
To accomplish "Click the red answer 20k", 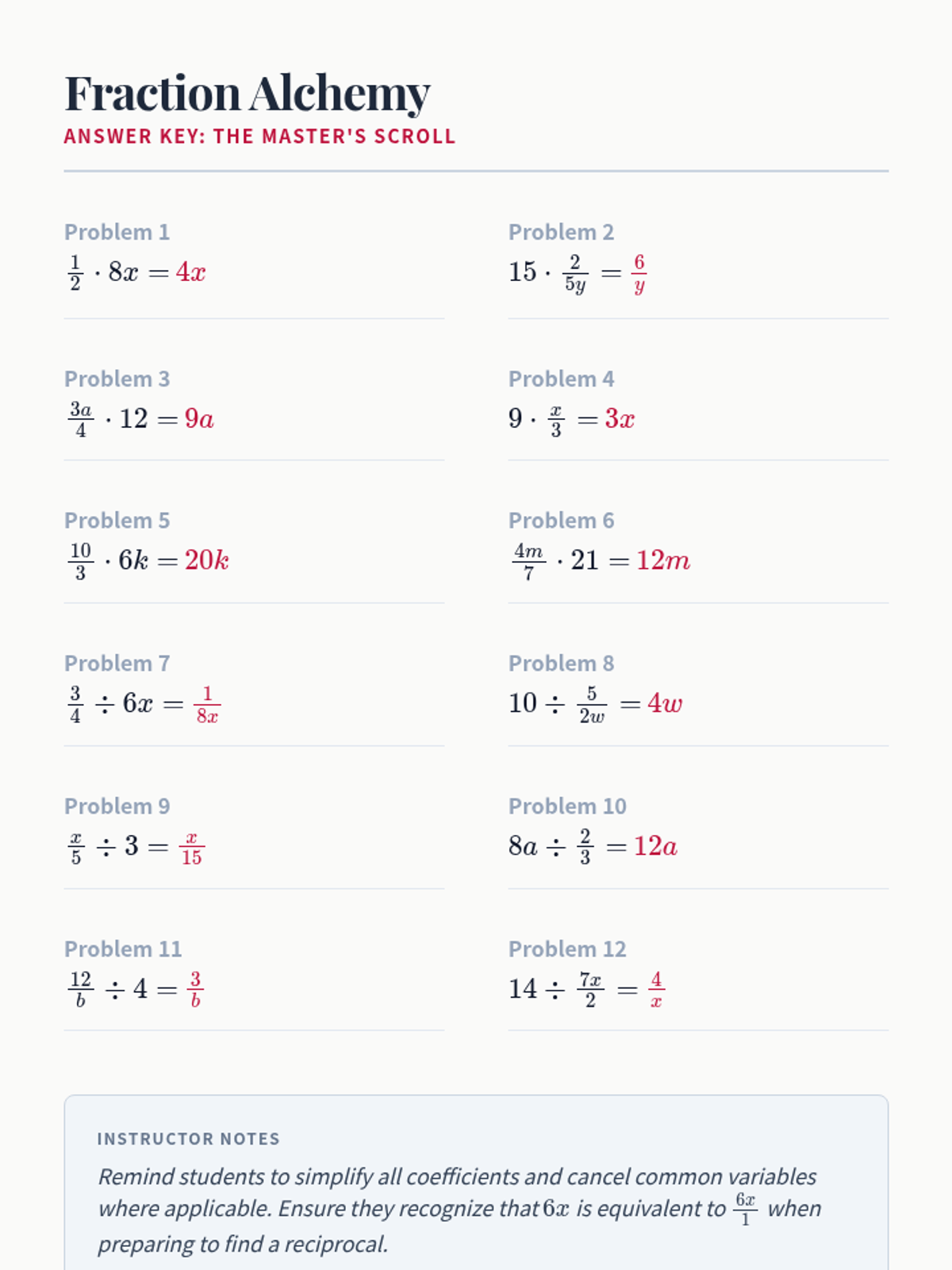I will coord(207,560).
